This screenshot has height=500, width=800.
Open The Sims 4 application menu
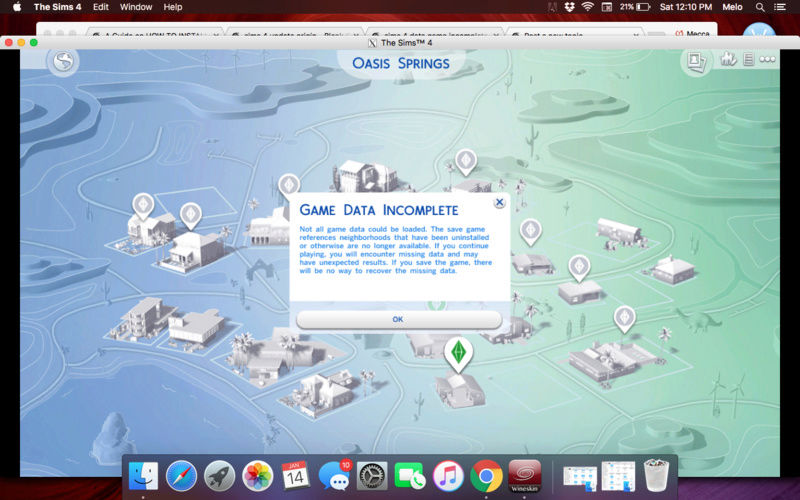click(57, 7)
